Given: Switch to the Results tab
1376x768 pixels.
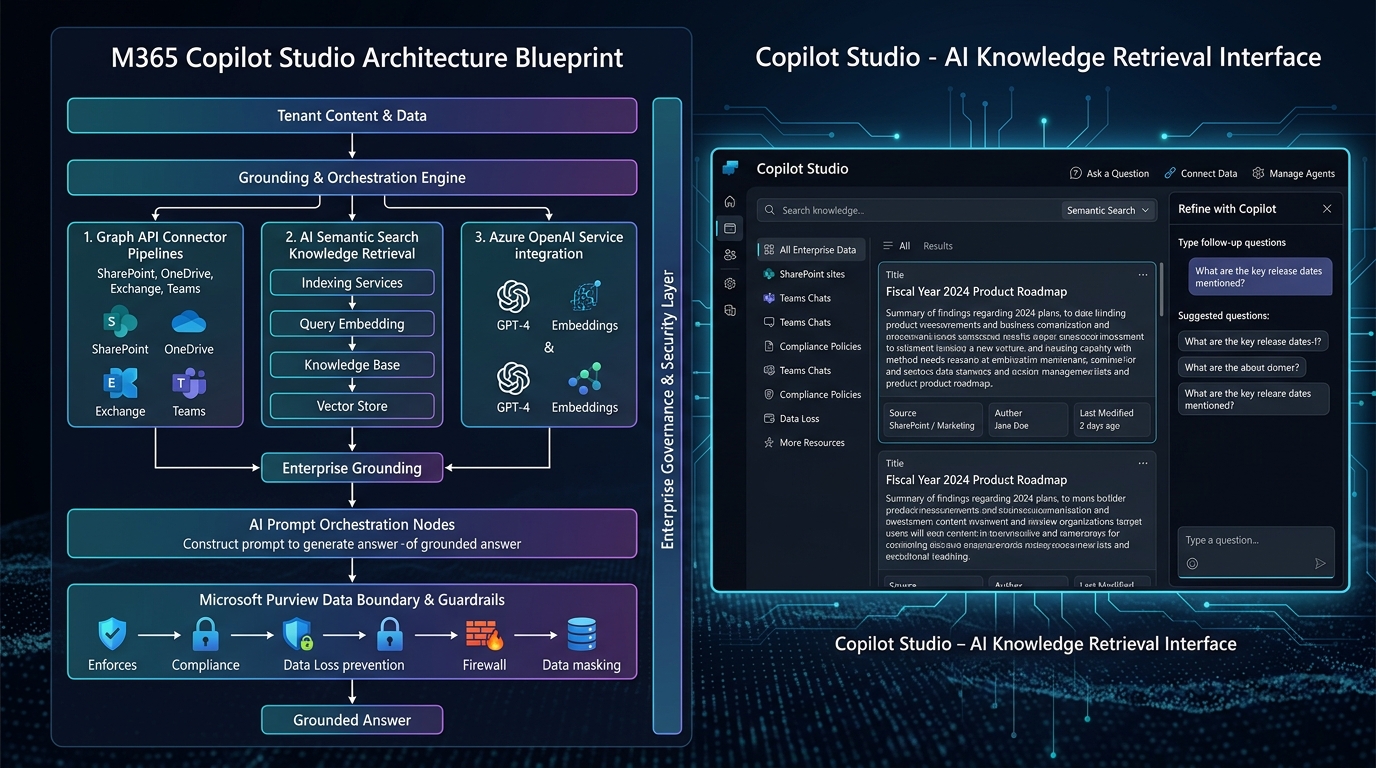Looking at the screenshot, I should tap(938, 246).
